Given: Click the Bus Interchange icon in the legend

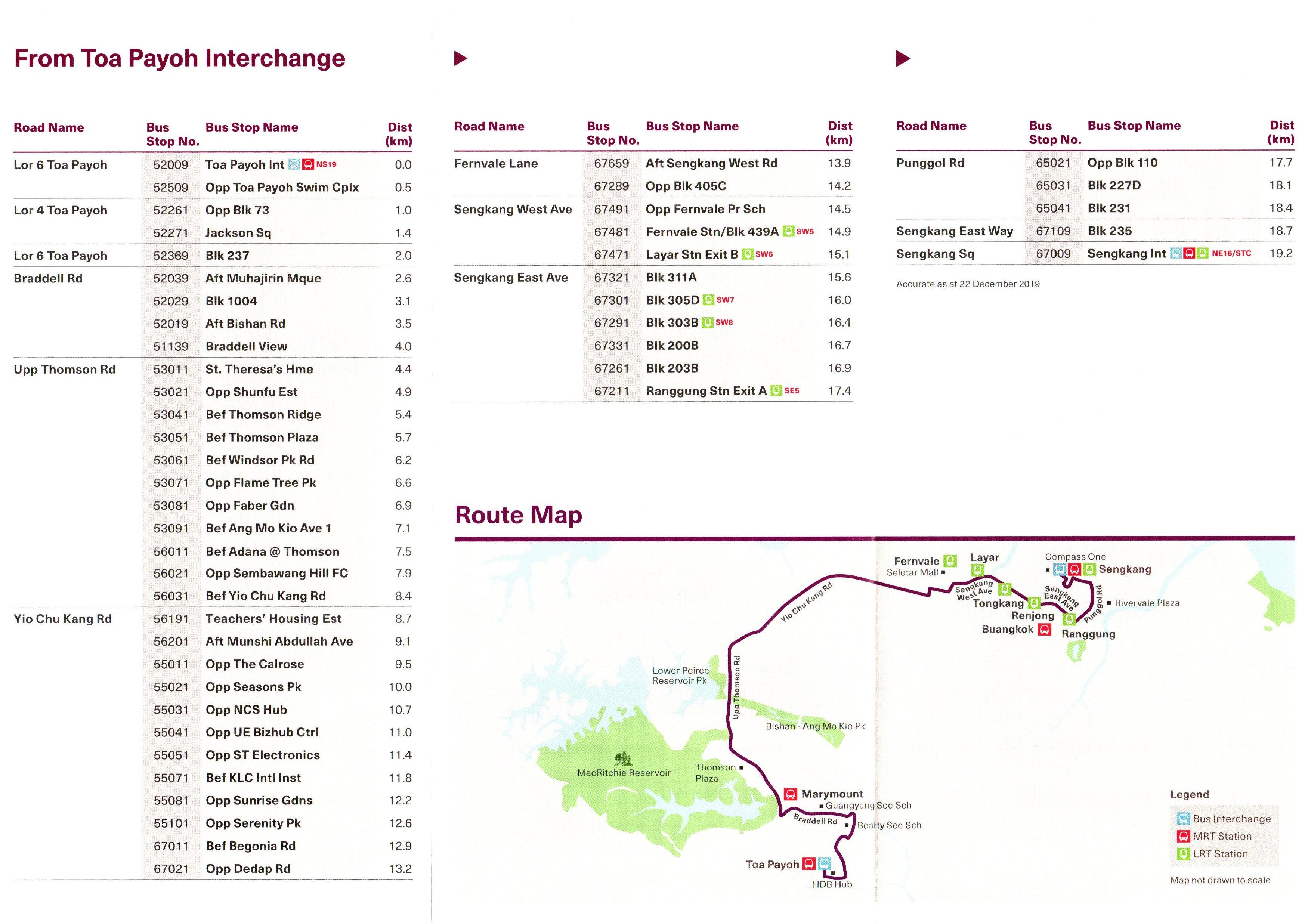Looking at the screenshot, I should click(x=1183, y=819).
